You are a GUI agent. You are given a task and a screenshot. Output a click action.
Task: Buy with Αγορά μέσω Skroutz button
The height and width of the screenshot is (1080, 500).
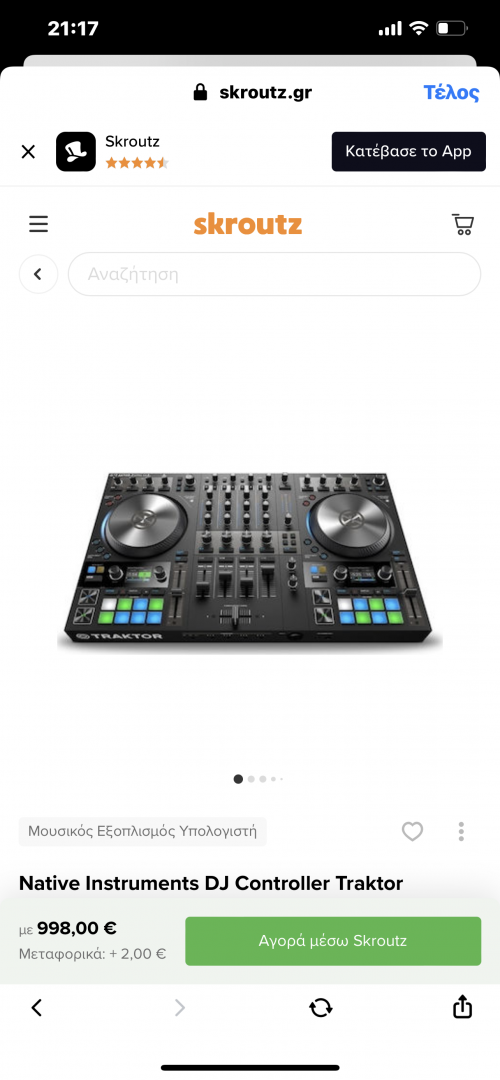click(x=333, y=941)
